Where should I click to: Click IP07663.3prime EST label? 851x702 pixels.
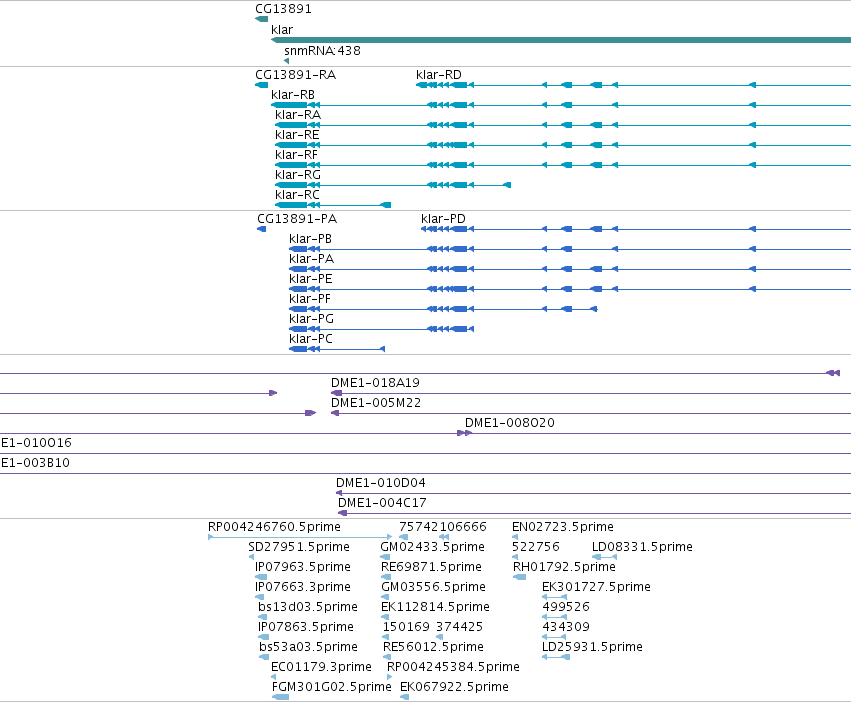[x=303, y=587]
